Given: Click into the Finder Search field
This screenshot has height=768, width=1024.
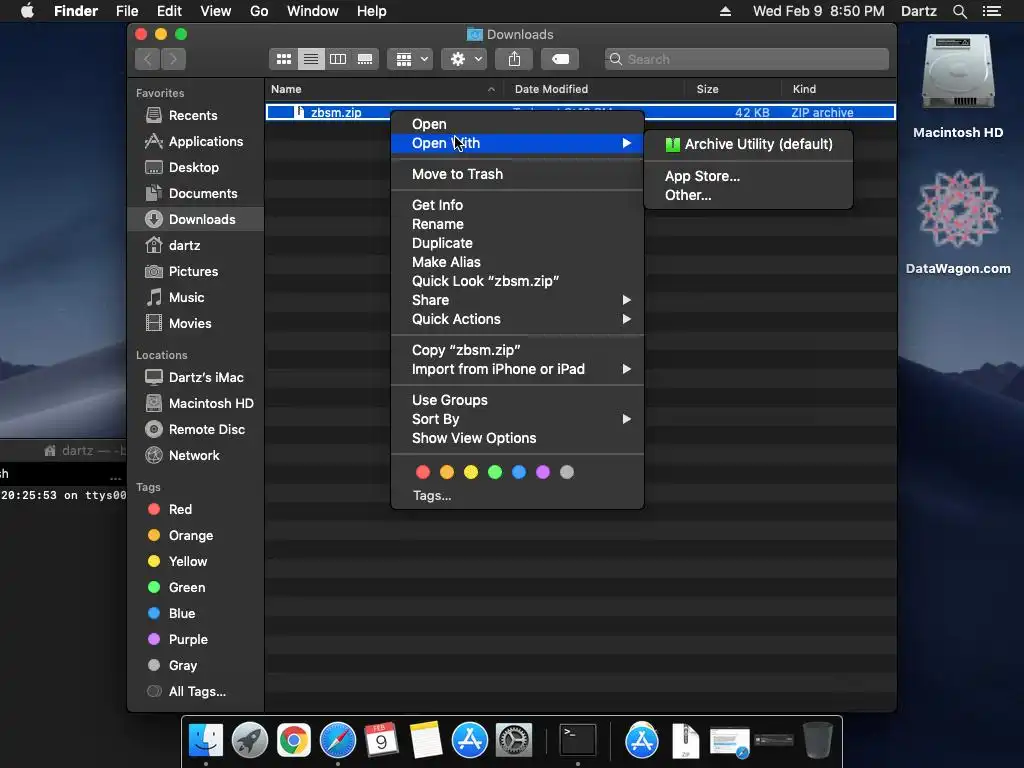Looking at the screenshot, I should (746, 59).
